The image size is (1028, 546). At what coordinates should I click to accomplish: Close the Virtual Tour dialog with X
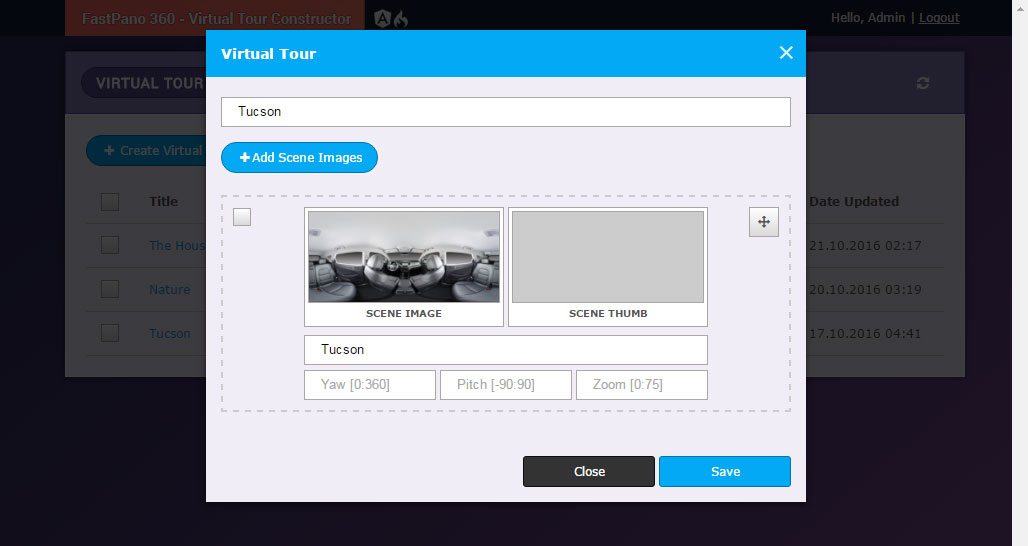click(785, 53)
